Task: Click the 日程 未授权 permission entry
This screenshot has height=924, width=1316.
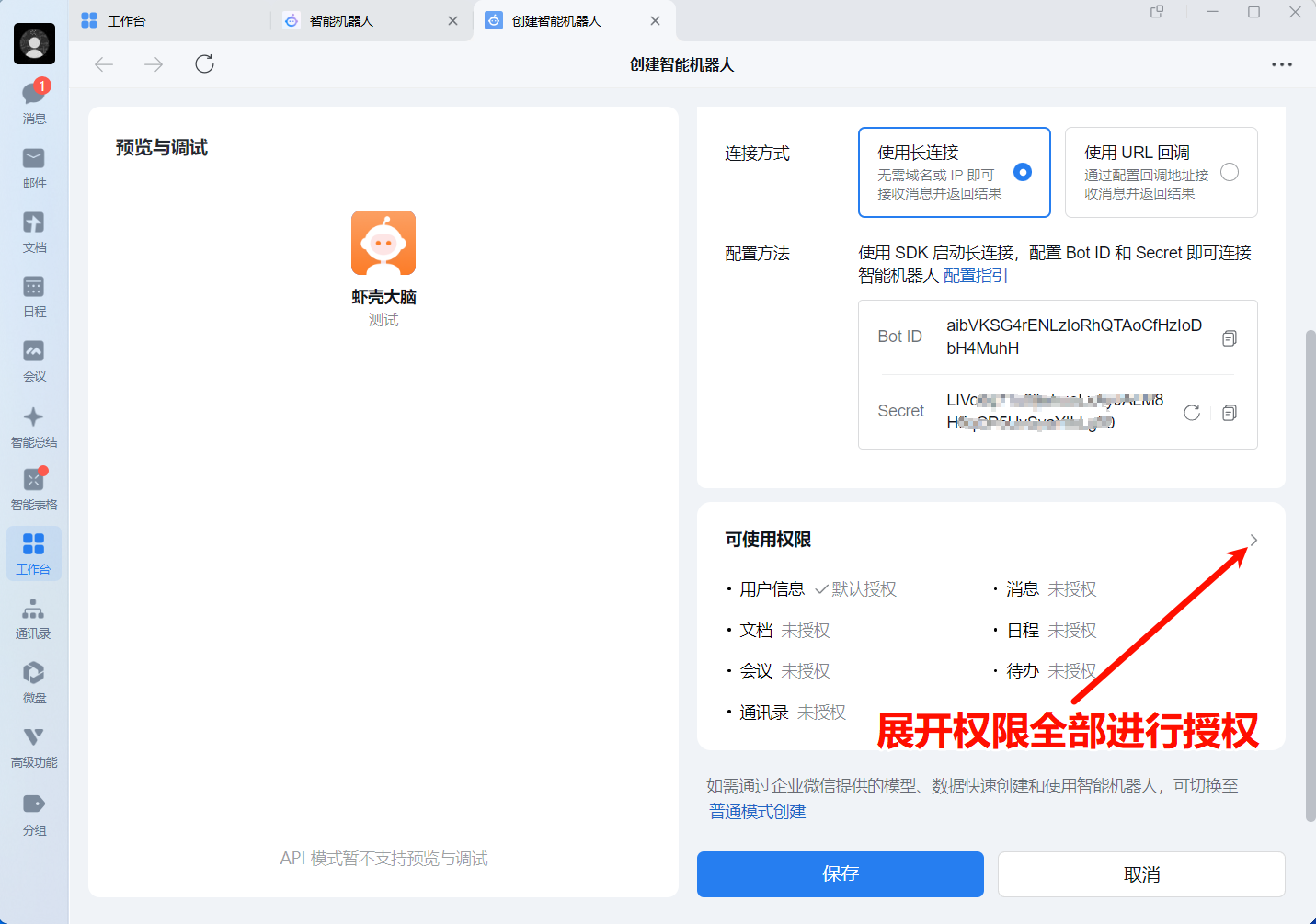Action: (x=1046, y=631)
